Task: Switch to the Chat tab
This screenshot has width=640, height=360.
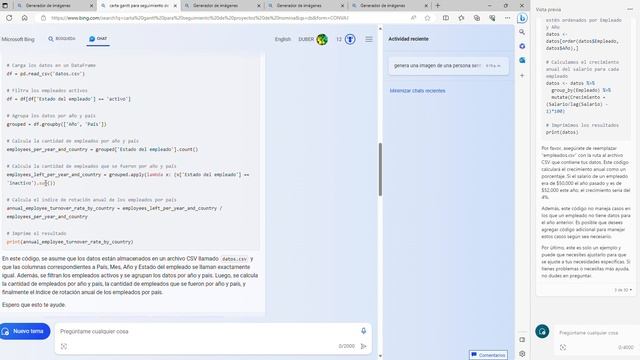Action: (x=98, y=39)
